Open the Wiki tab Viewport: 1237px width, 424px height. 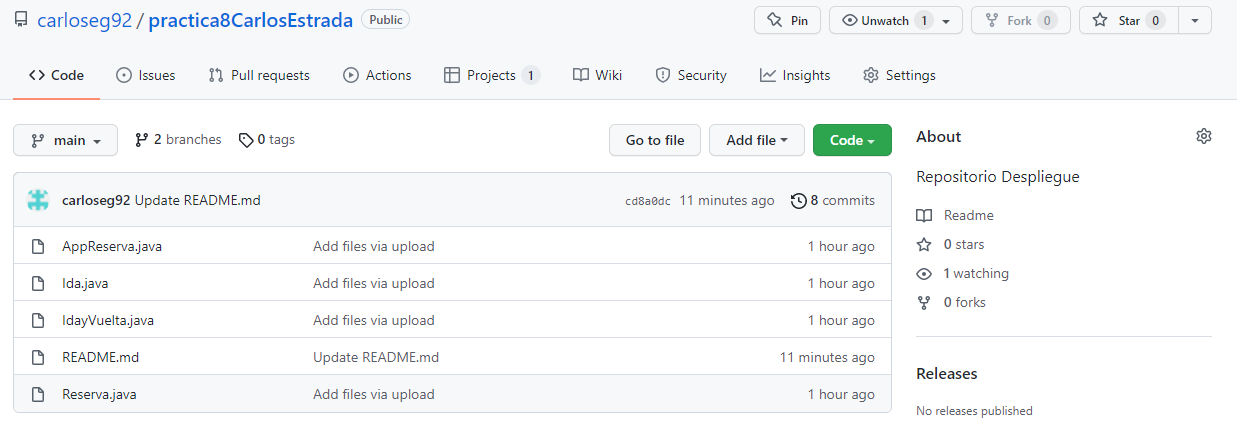(x=597, y=75)
